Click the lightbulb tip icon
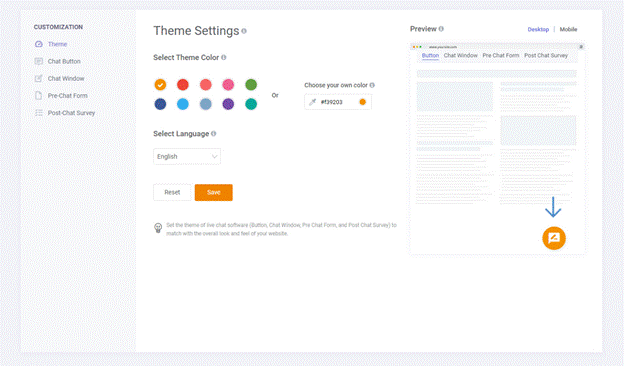Viewport: 624px width, 366px height. click(x=158, y=228)
